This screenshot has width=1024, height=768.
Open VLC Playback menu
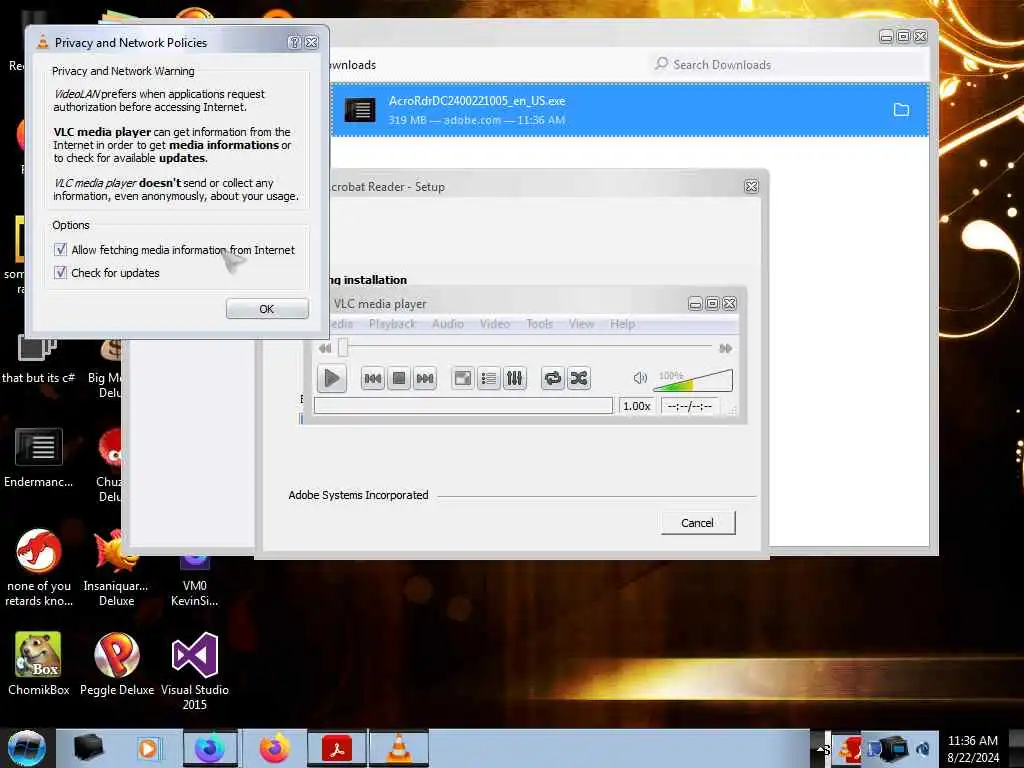coord(392,324)
